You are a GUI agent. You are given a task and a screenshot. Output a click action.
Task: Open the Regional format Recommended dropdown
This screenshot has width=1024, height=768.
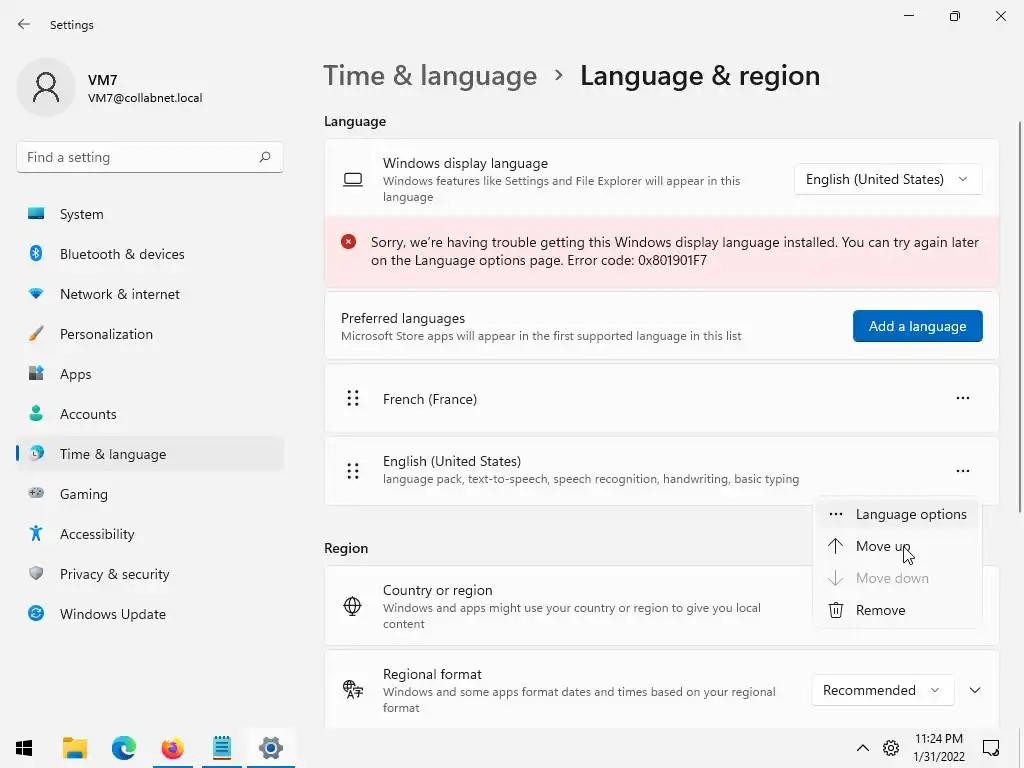point(882,690)
